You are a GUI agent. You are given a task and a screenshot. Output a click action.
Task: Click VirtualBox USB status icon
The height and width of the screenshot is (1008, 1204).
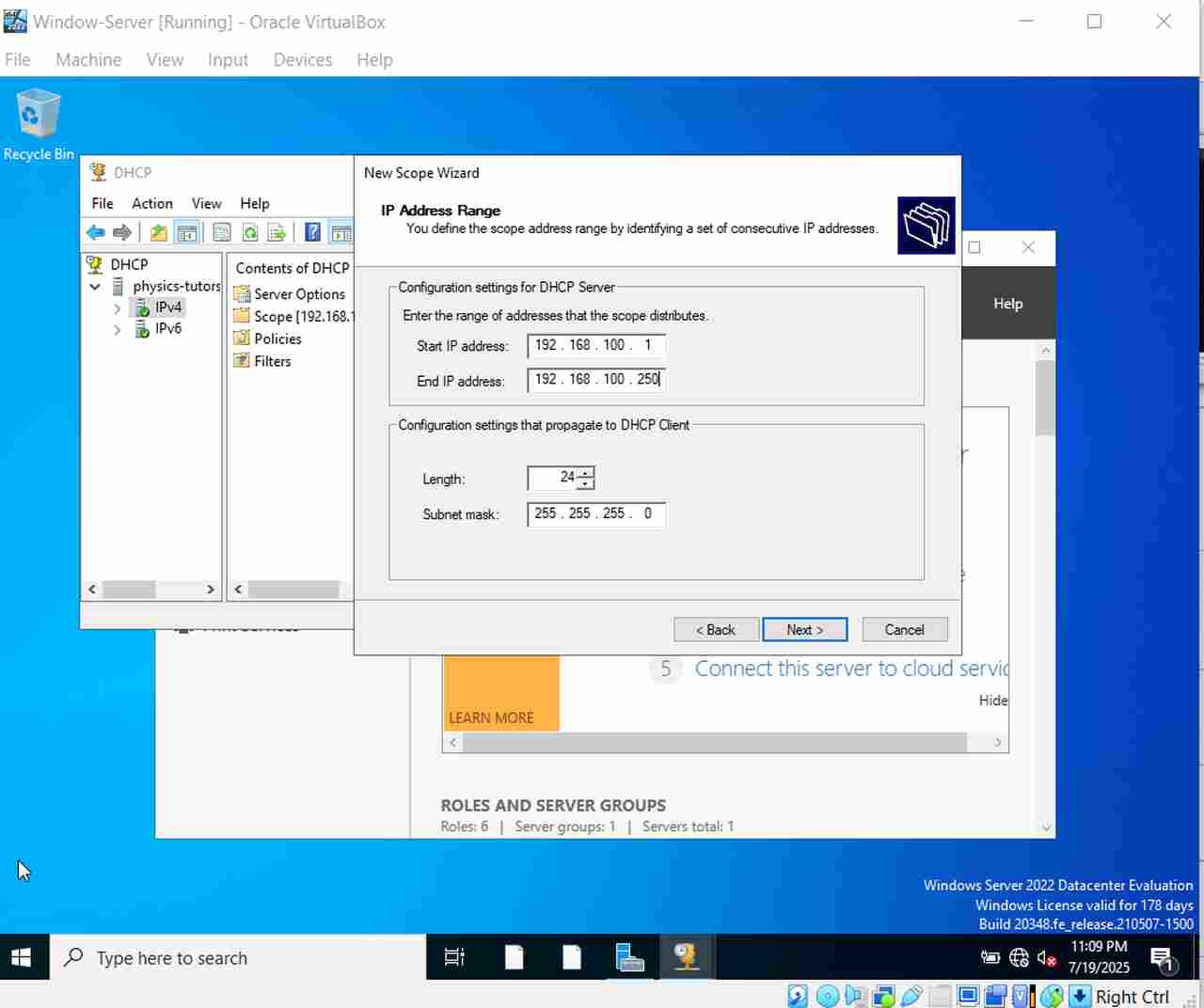(x=911, y=996)
